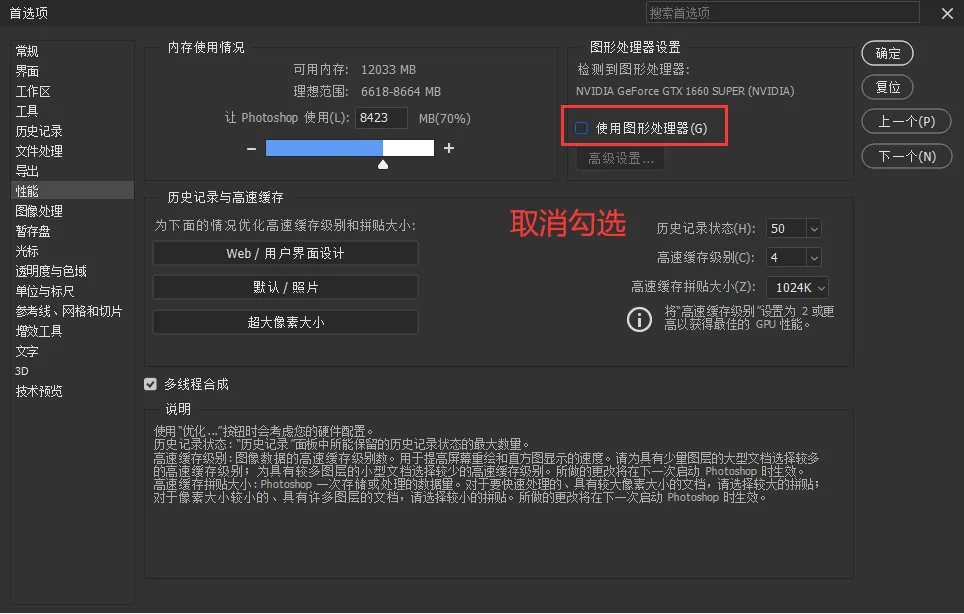964x614 pixels.
Task: Open the 技术预览 preferences section
Action: pos(40,391)
